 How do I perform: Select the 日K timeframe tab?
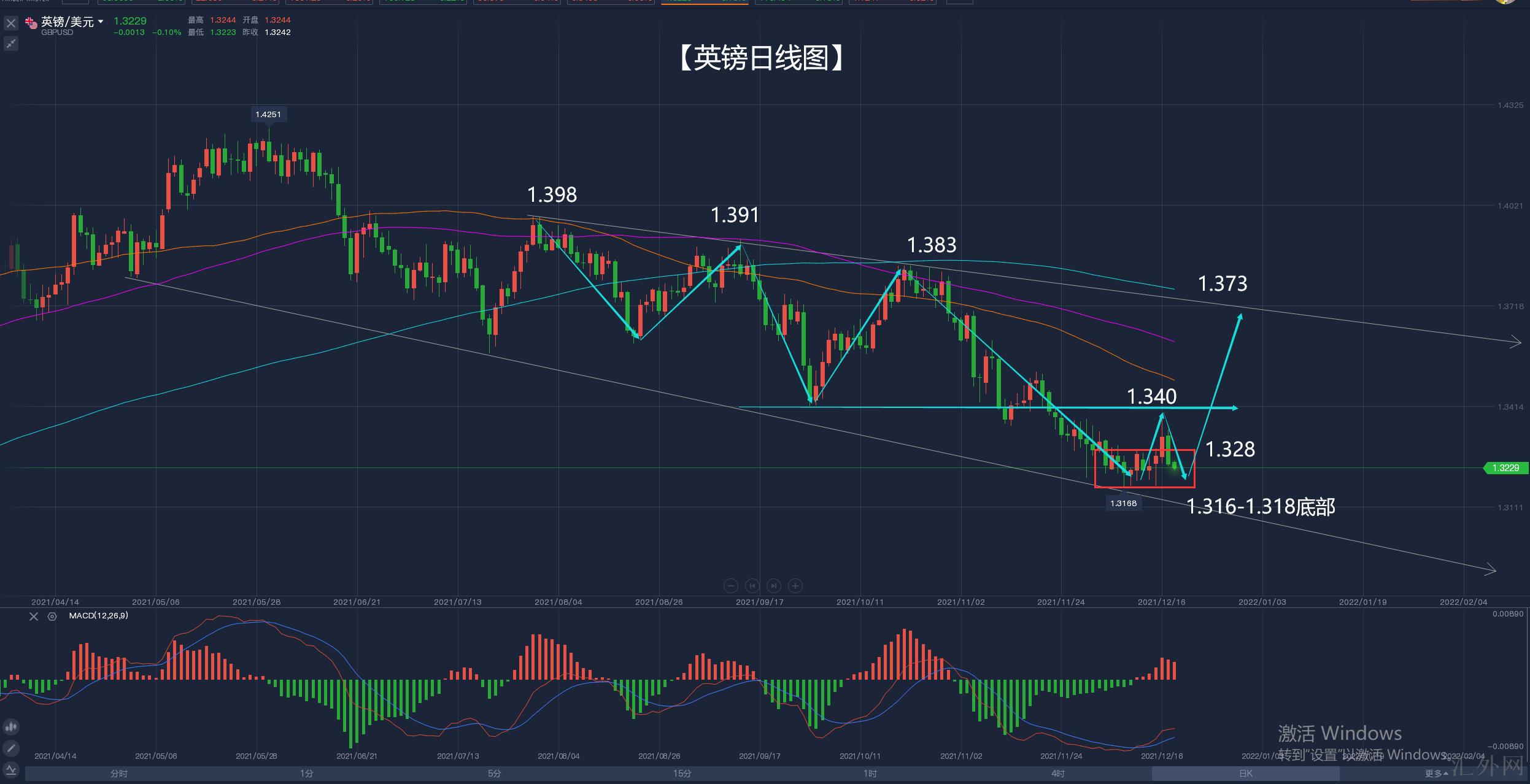point(1246,774)
